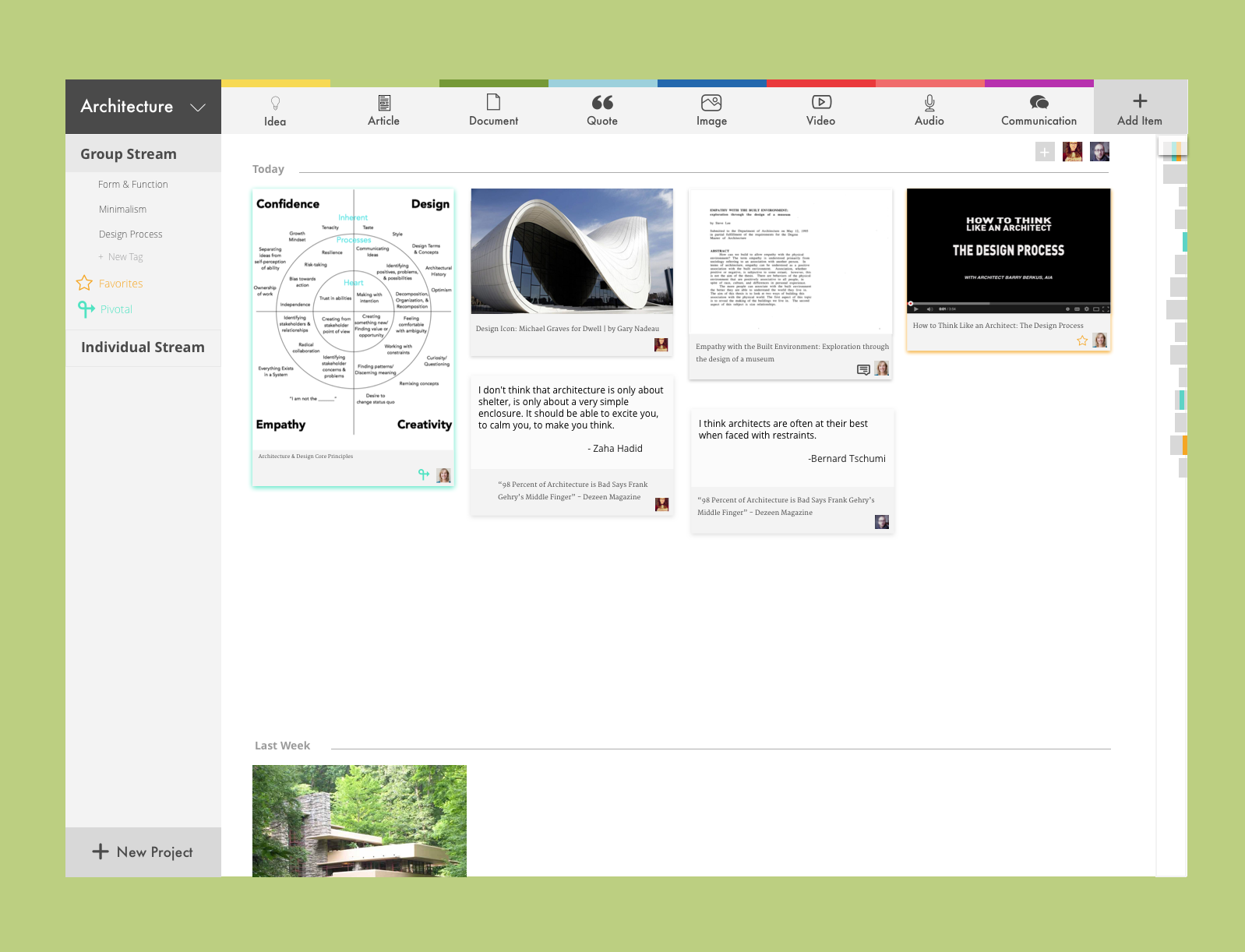Open comments on the Empathy document card

tap(863, 369)
